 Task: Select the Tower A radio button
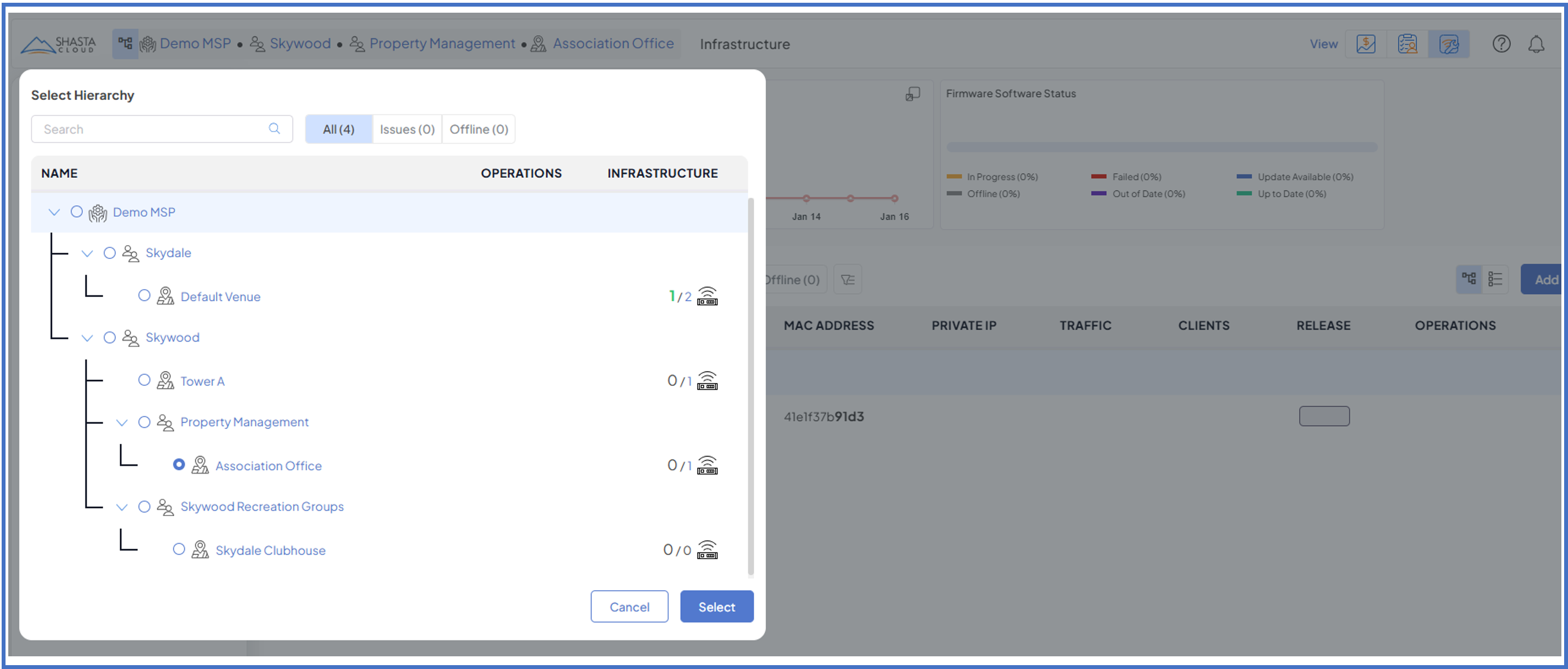click(x=144, y=380)
